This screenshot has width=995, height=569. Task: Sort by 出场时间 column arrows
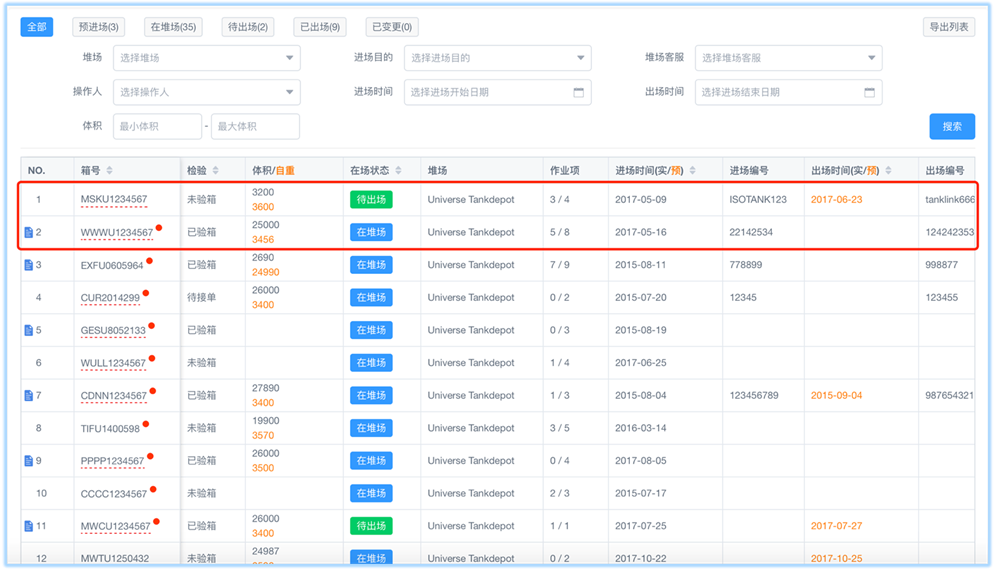point(888,170)
